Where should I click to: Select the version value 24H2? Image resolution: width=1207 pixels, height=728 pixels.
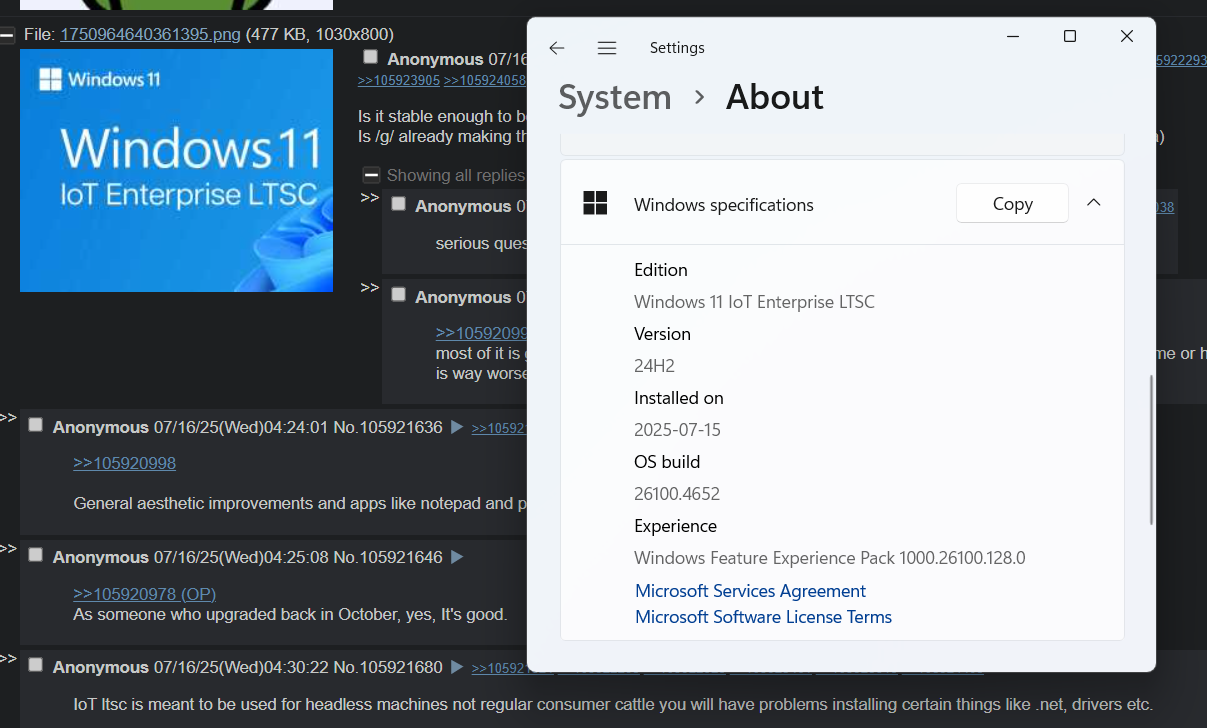(x=654, y=365)
